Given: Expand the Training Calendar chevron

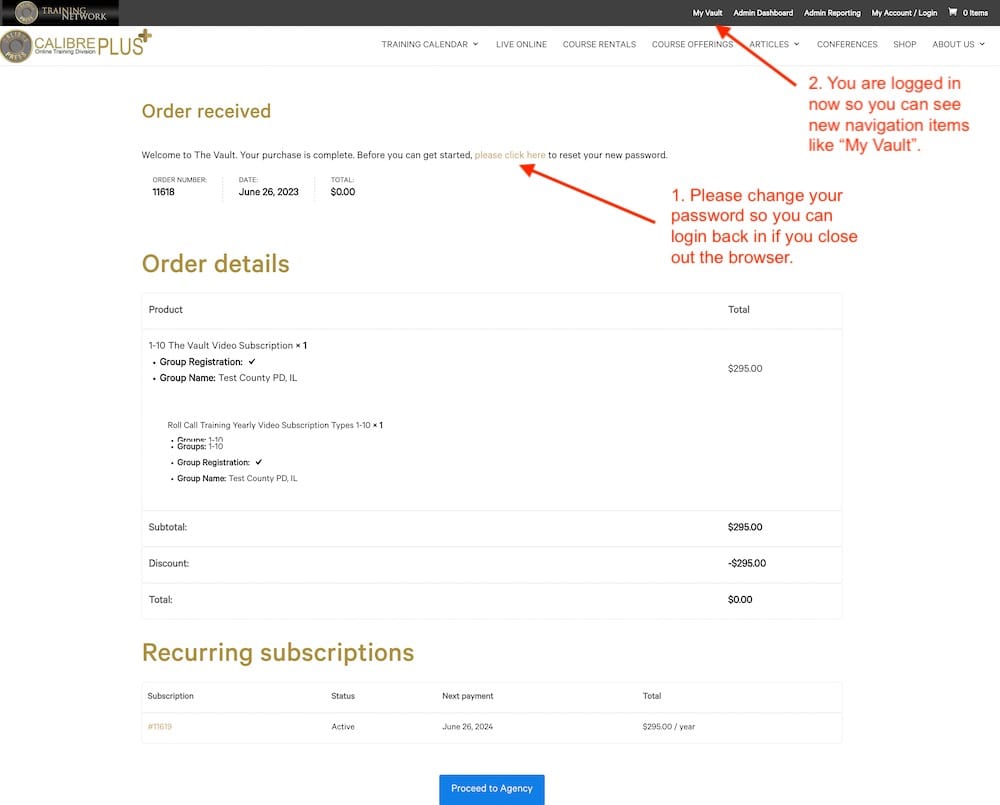Looking at the screenshot, I should point(475,44).
